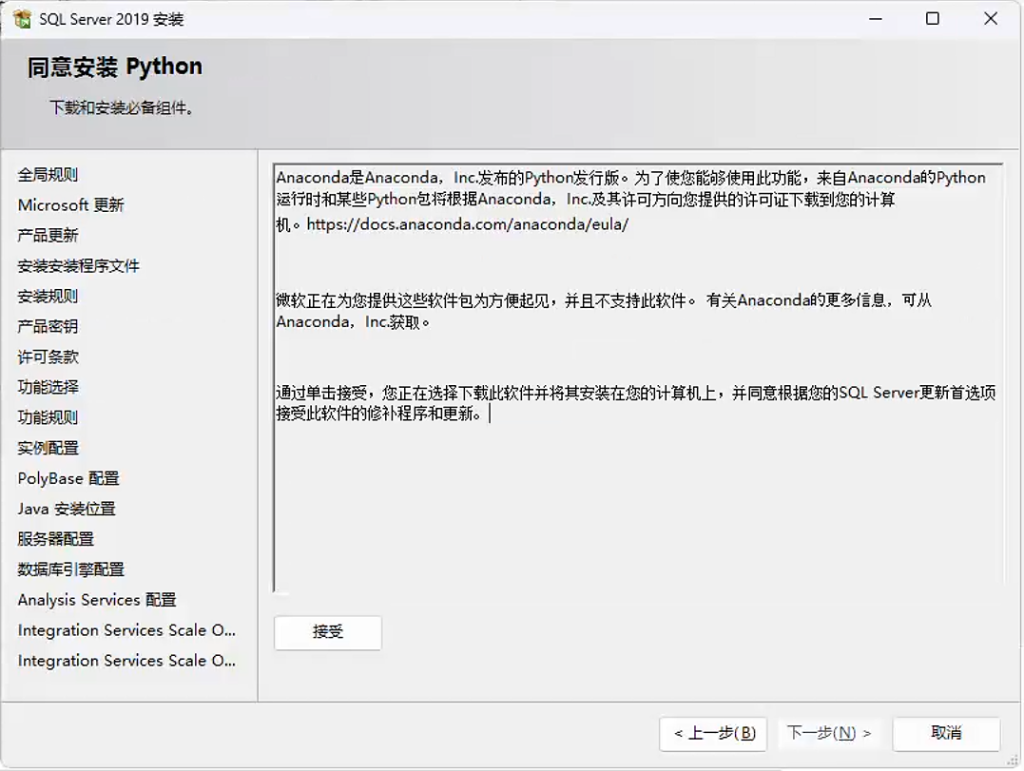The width and height of the screenshot is (1024, 771).
Task: Select the 功能选择 step
Action: (48, 387)
